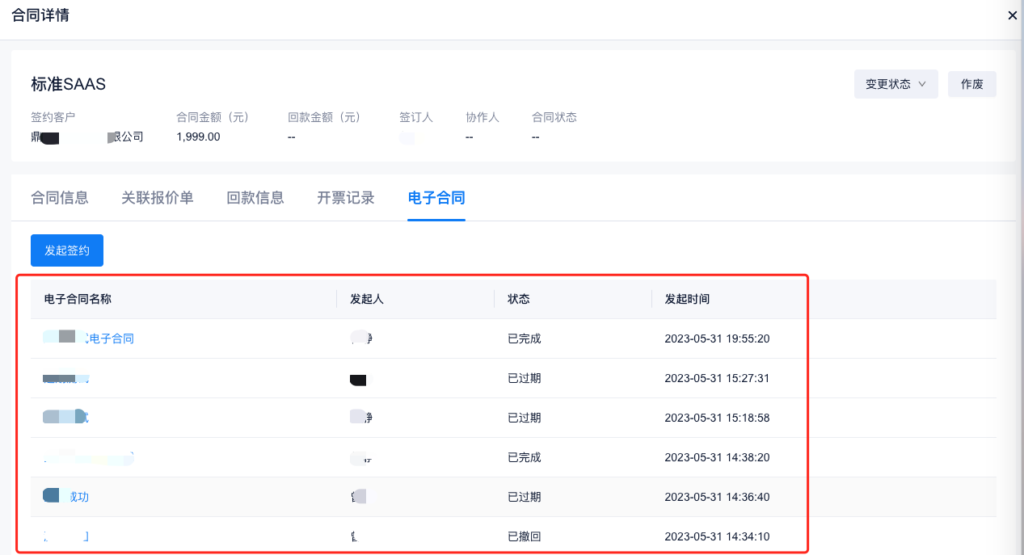Screen dimensions: 1024x555
Task: Switch to the 合同信息 tab
Action: [60, 198]
